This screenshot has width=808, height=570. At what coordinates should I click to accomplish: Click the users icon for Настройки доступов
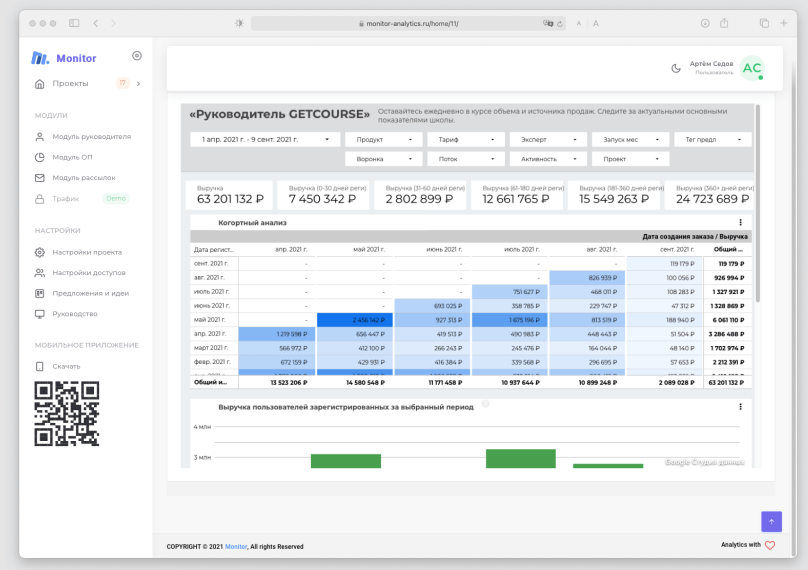40,272
